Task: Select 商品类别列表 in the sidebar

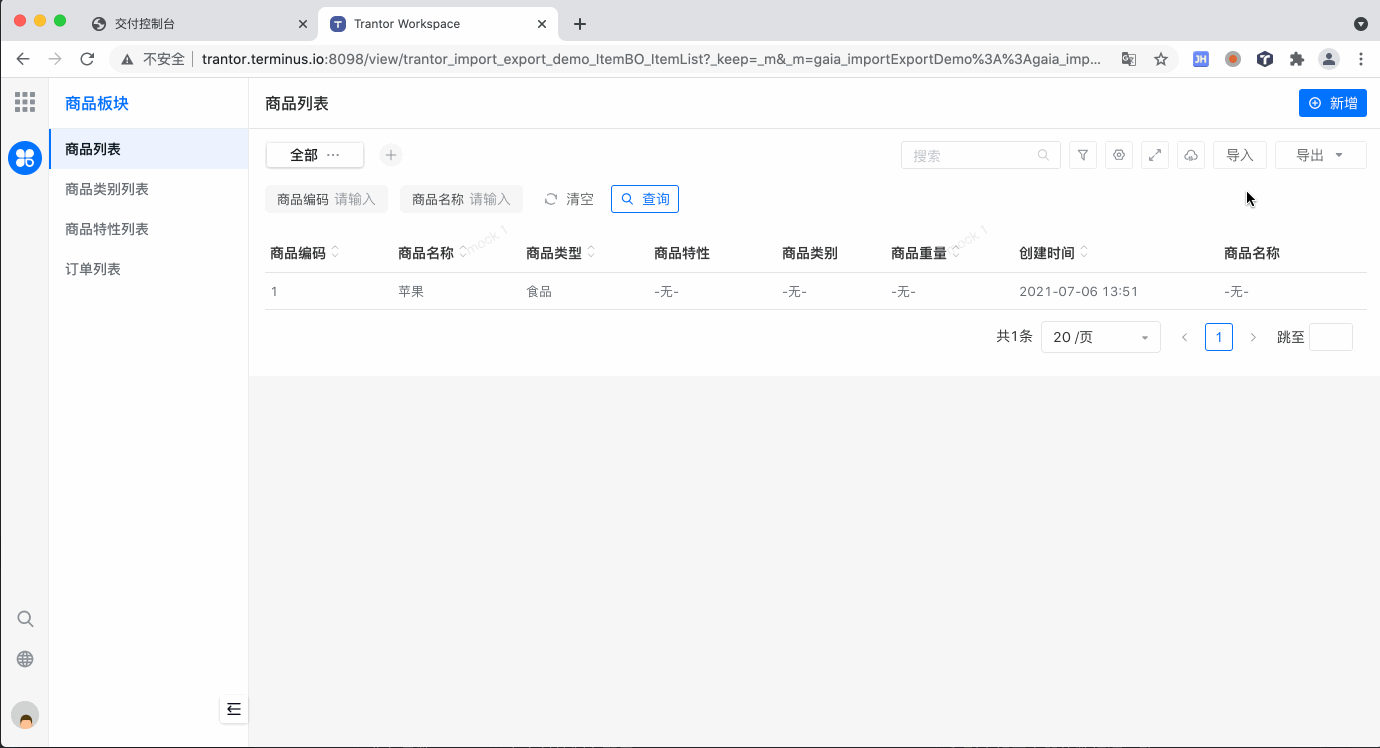Action: pos(148,189)
